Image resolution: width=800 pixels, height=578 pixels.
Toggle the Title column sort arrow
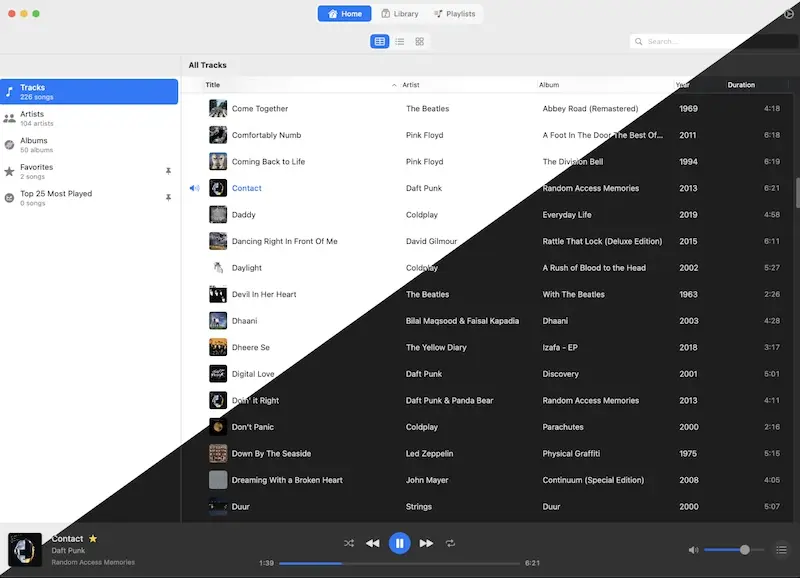[394, 85]
